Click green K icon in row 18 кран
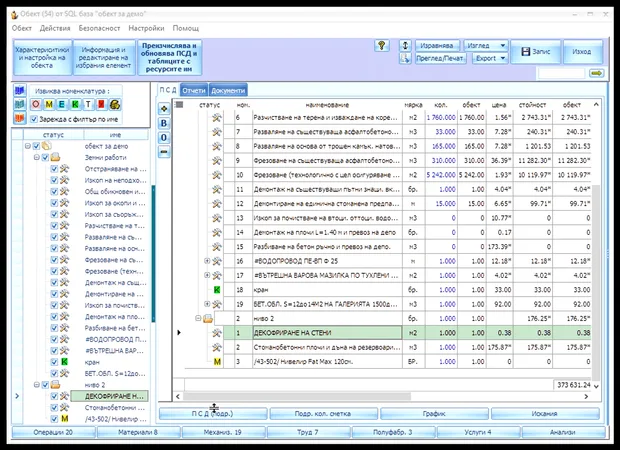The height and width of the screenshot is (450, 620). (217, 290)
